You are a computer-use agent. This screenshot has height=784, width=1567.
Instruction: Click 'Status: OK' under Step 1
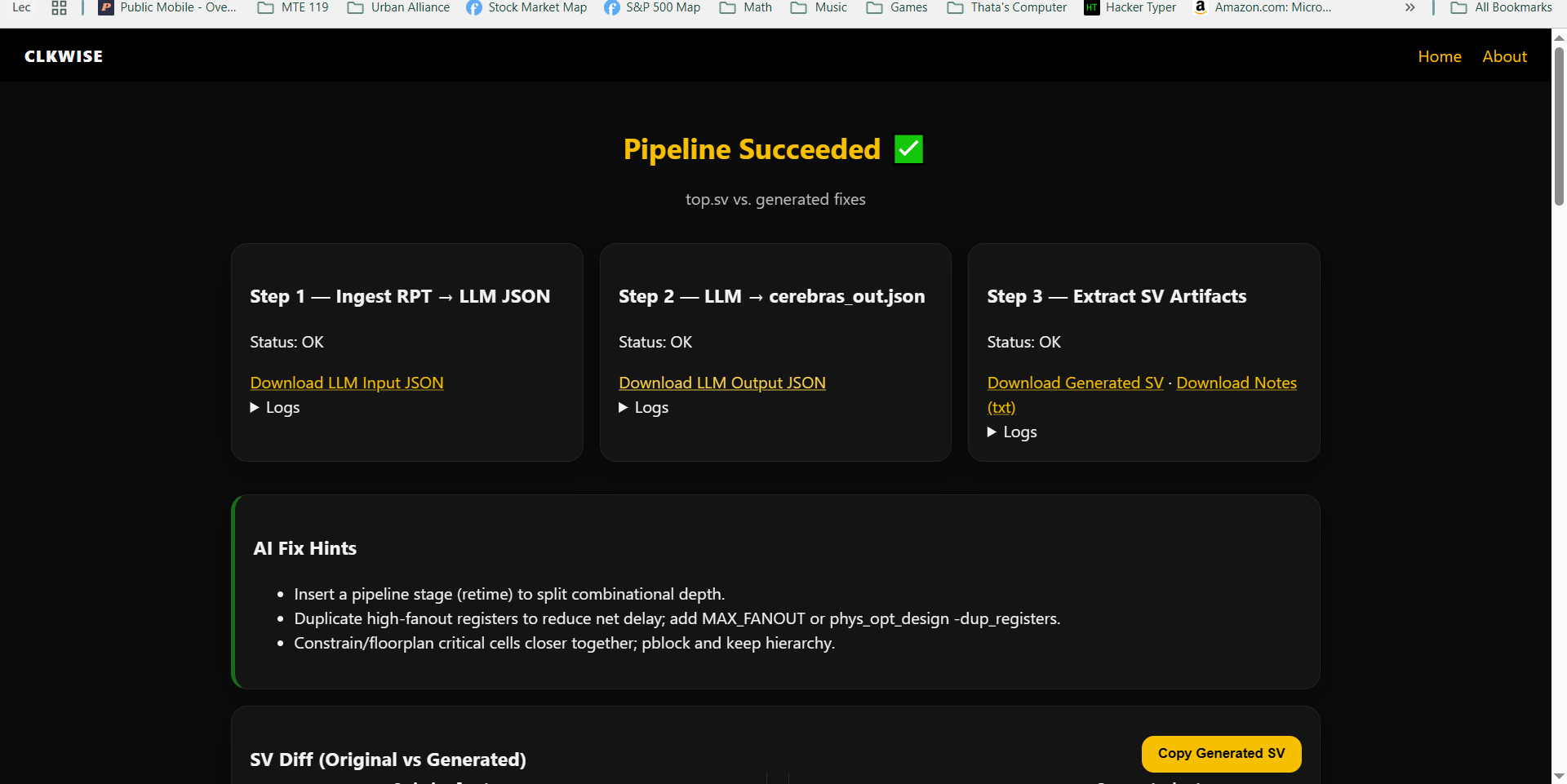click(x=286, y=342)
